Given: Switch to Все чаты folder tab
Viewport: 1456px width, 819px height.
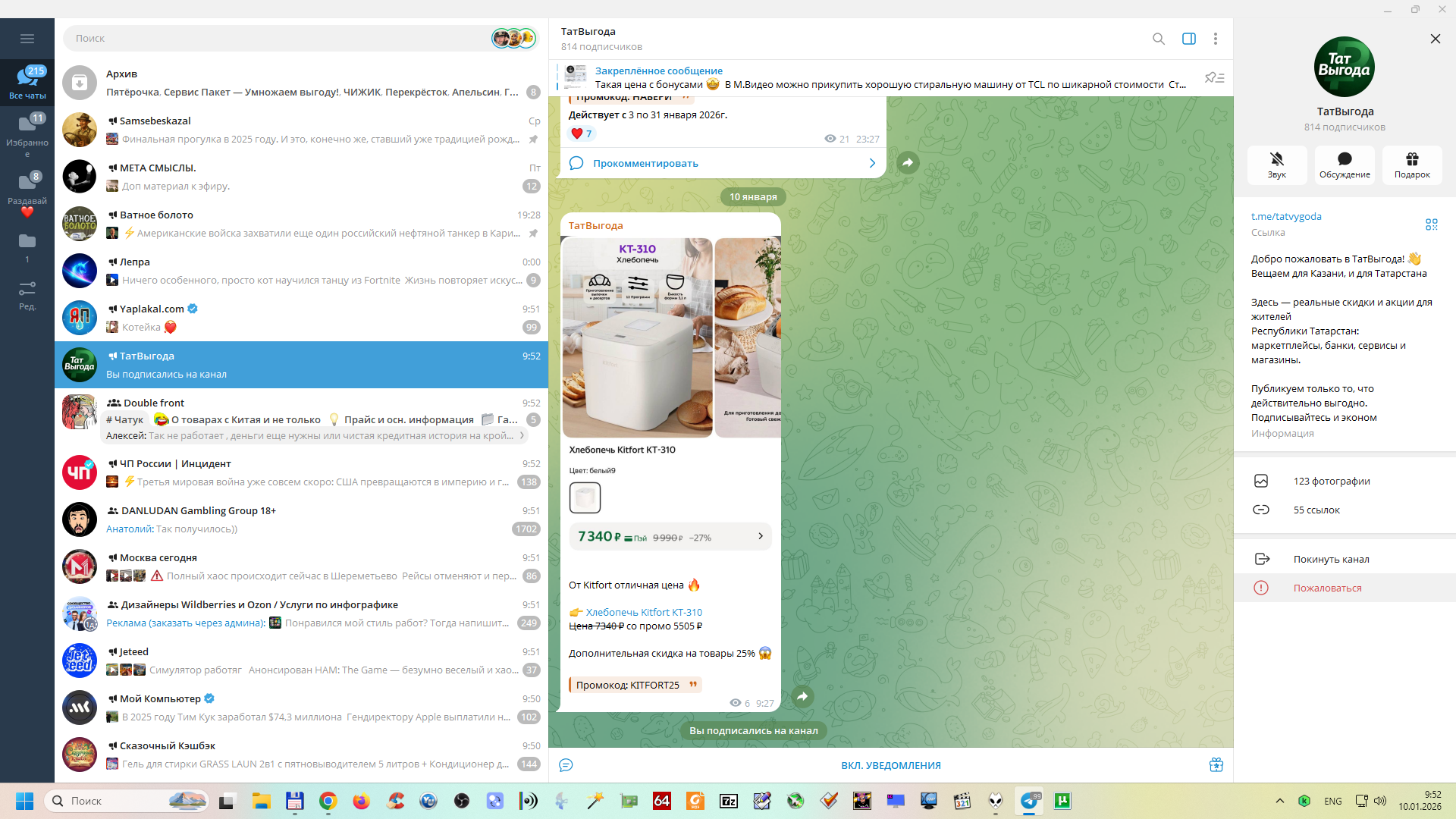Looking at the screenshot, I should (x=27, y=82).
